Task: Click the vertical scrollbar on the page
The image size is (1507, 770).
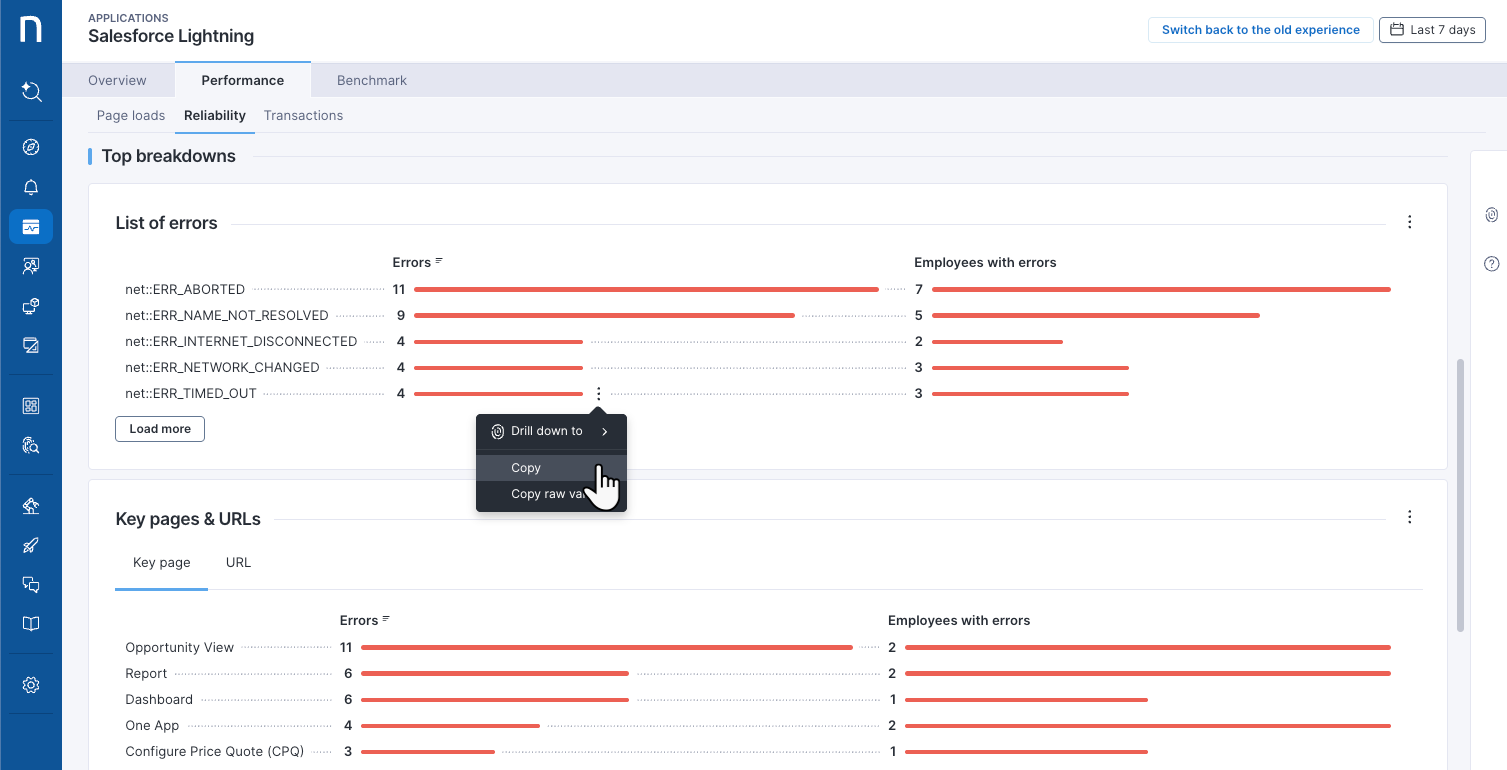Action: tap(1460, 495)
